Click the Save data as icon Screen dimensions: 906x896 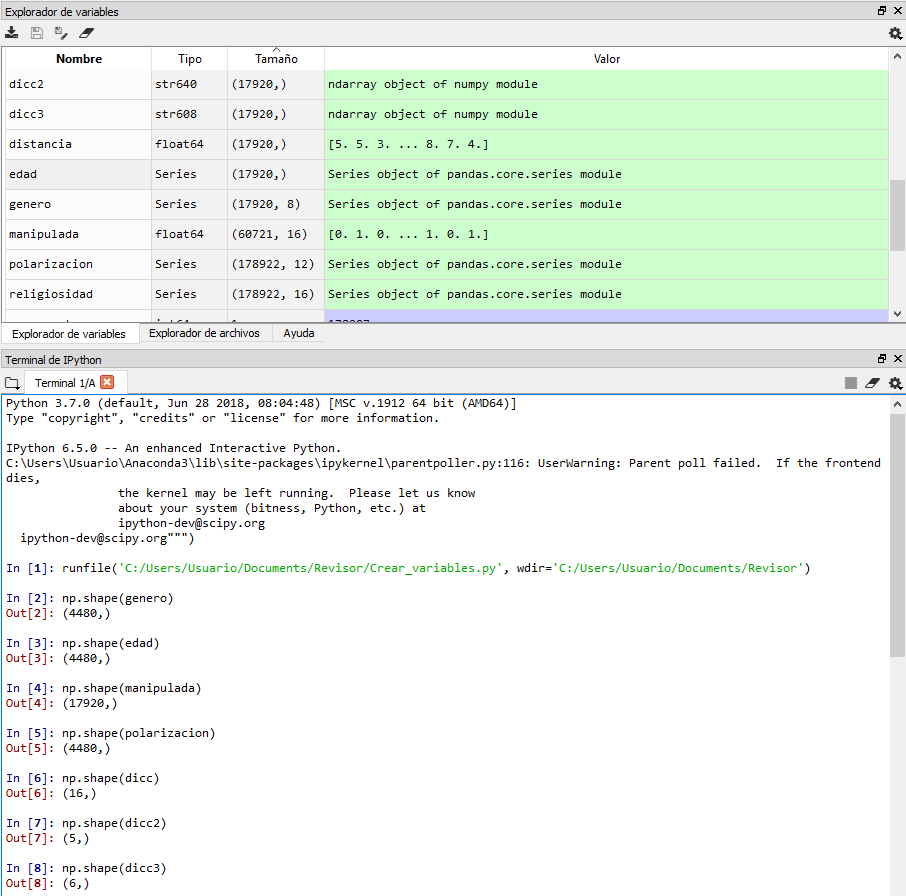(61, 33)
